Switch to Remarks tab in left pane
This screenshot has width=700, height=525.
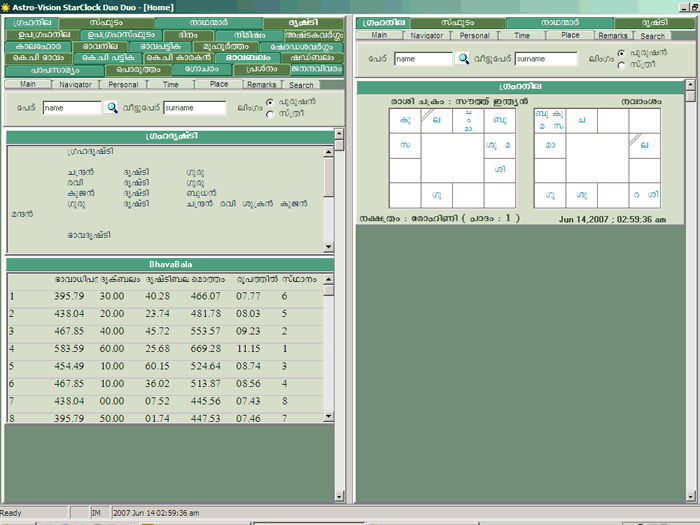tap(262, 84)
